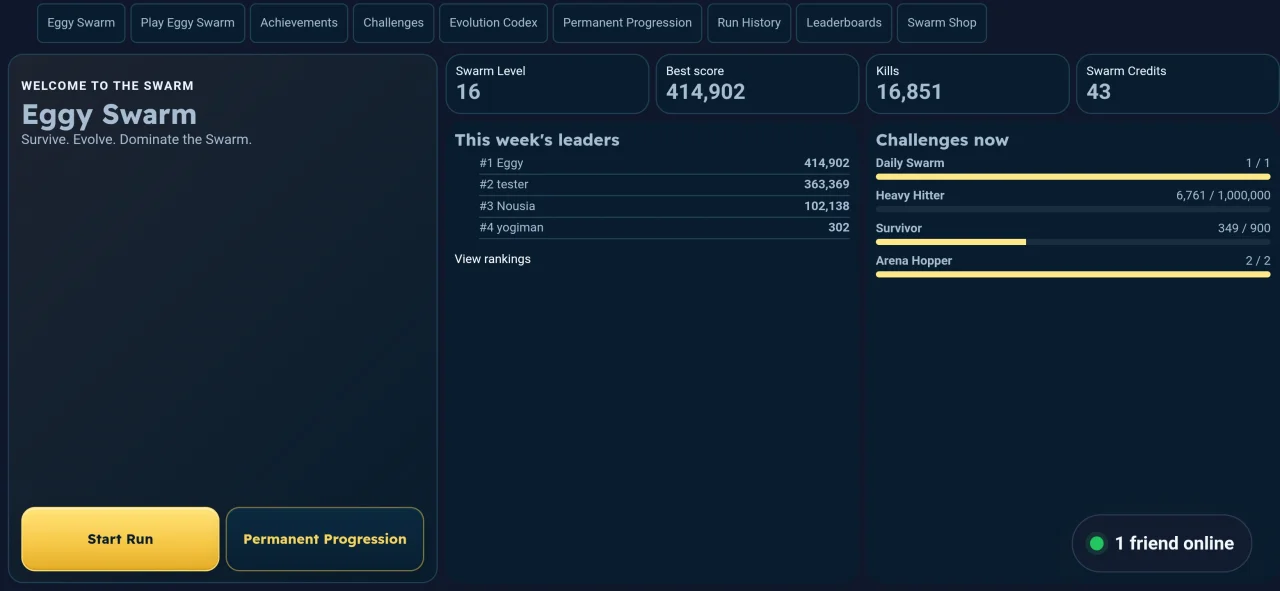1280x591 pixels.
Task: Click the score 363,369 in leaderboard
Action: coord(826,185)
